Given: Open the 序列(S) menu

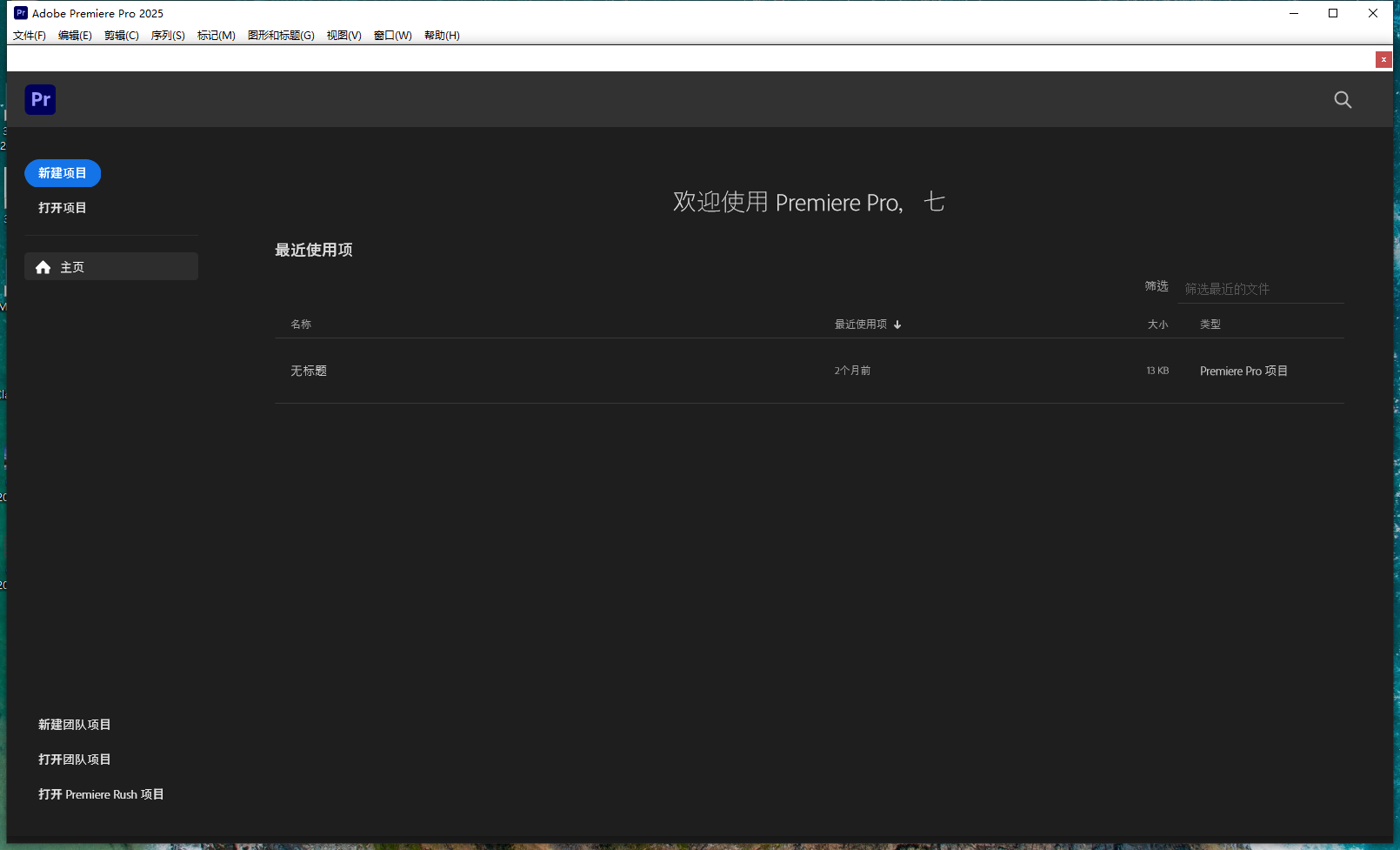Looking at the screenshot, I should pyautogui.click(x=167, y=35).
